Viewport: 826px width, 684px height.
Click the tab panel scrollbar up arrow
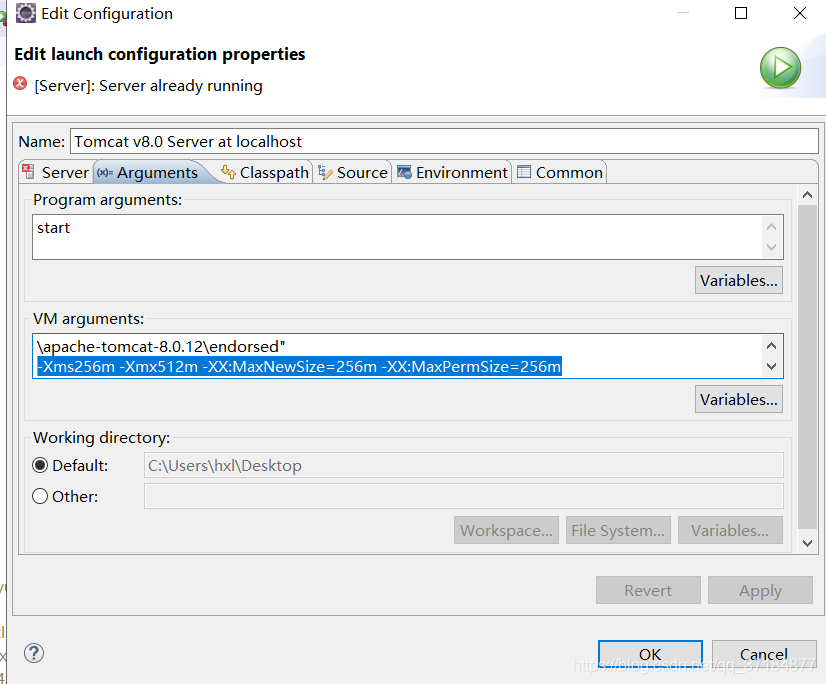tap(807, 195)
